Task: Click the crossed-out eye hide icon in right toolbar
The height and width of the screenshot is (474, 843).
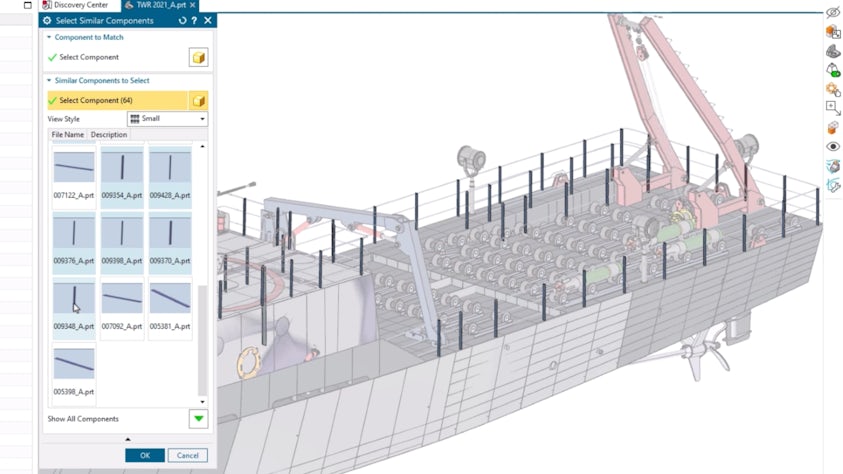Action: [833, 12]
